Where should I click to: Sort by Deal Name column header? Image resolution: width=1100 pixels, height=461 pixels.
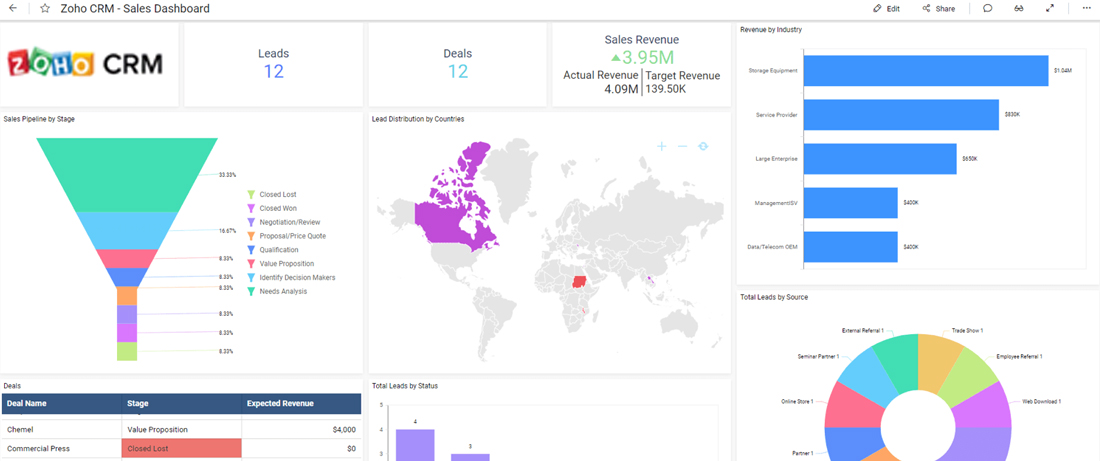(62, 403)
